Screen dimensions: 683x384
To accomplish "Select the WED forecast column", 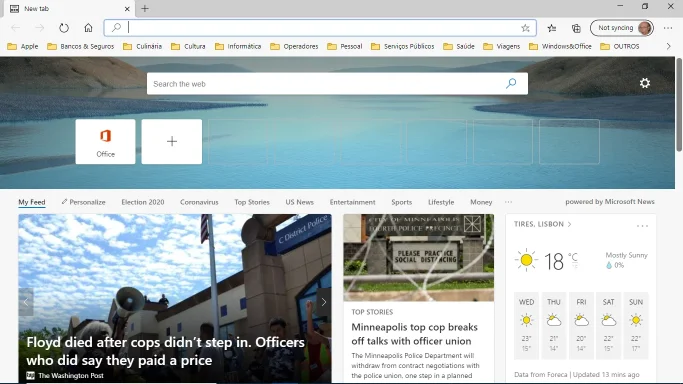I will tap(526, 326).
